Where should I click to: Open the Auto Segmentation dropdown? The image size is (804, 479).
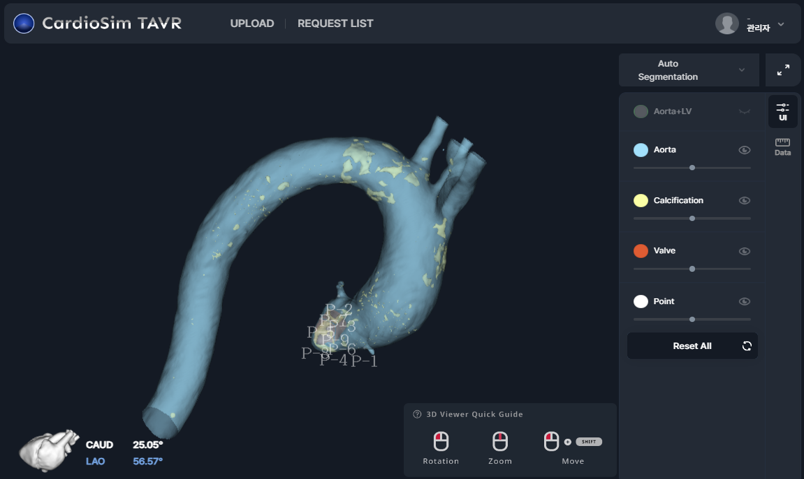[689, 70]
